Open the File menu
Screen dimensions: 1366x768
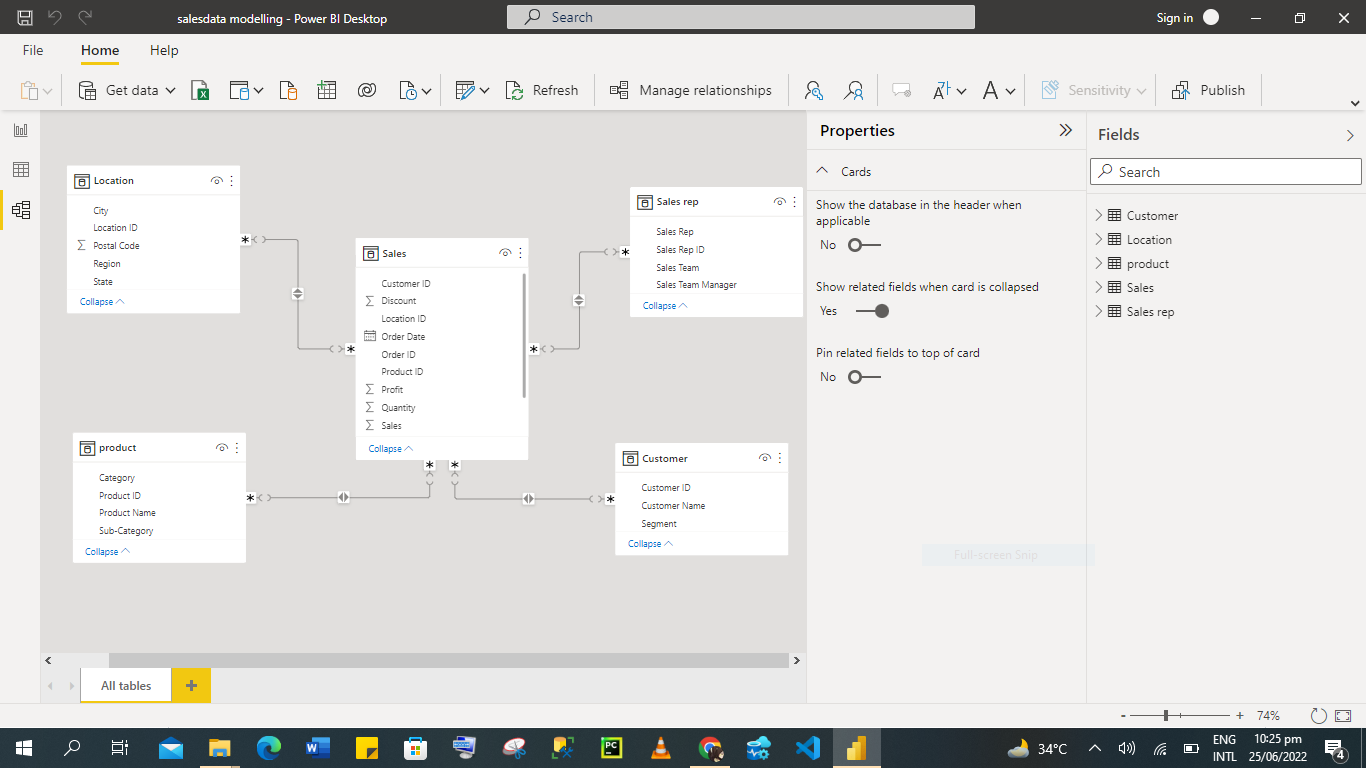point(33,50)
